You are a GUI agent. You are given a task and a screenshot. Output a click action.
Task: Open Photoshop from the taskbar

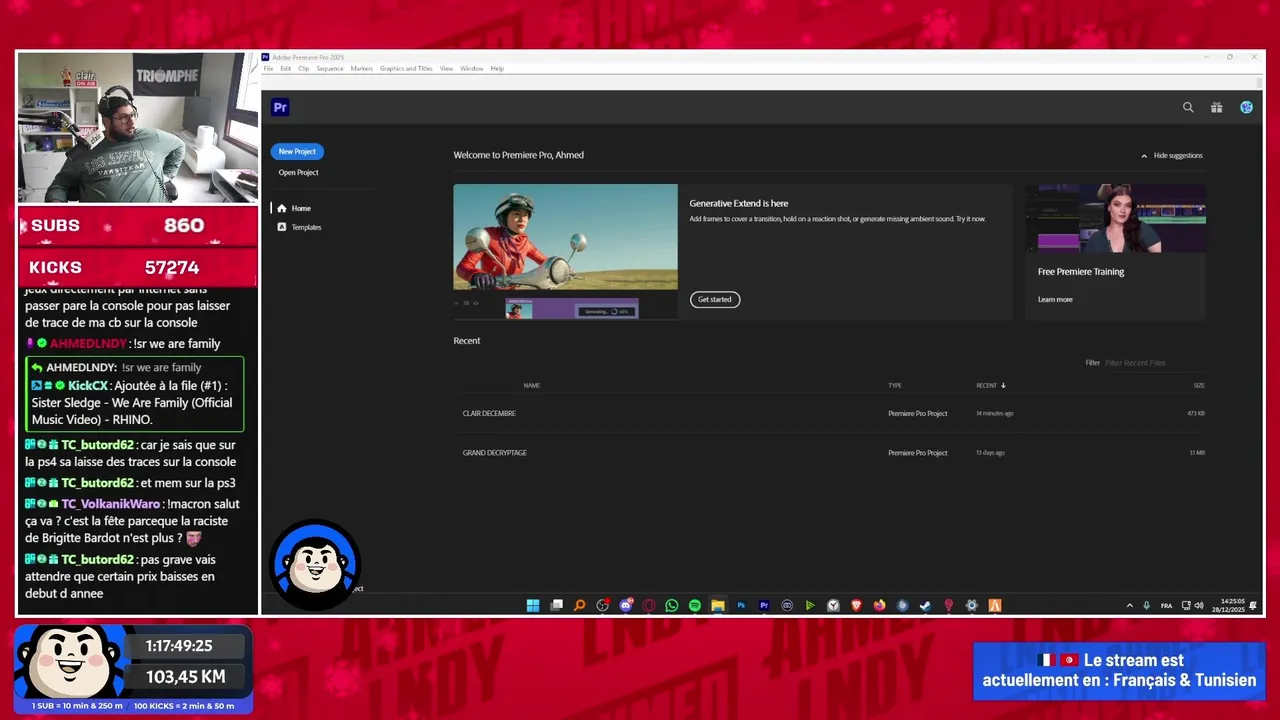(x=741, y=605)
